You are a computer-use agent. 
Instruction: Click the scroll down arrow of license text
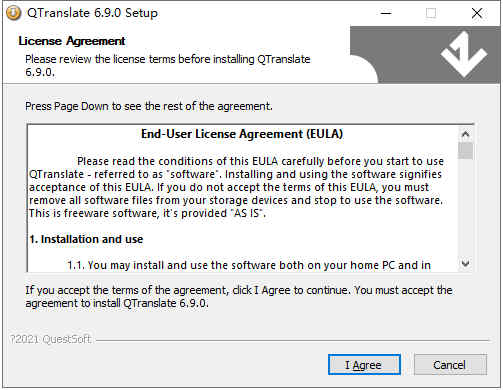tap(465, 263)
